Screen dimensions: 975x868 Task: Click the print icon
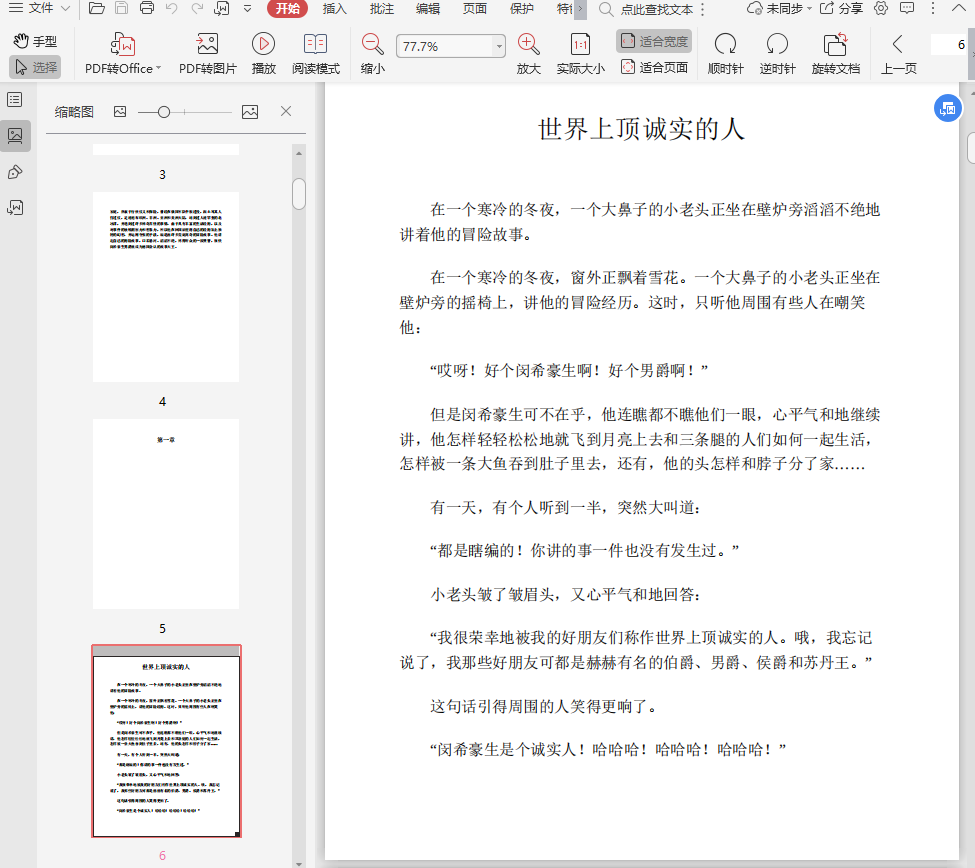pos(147,8)
